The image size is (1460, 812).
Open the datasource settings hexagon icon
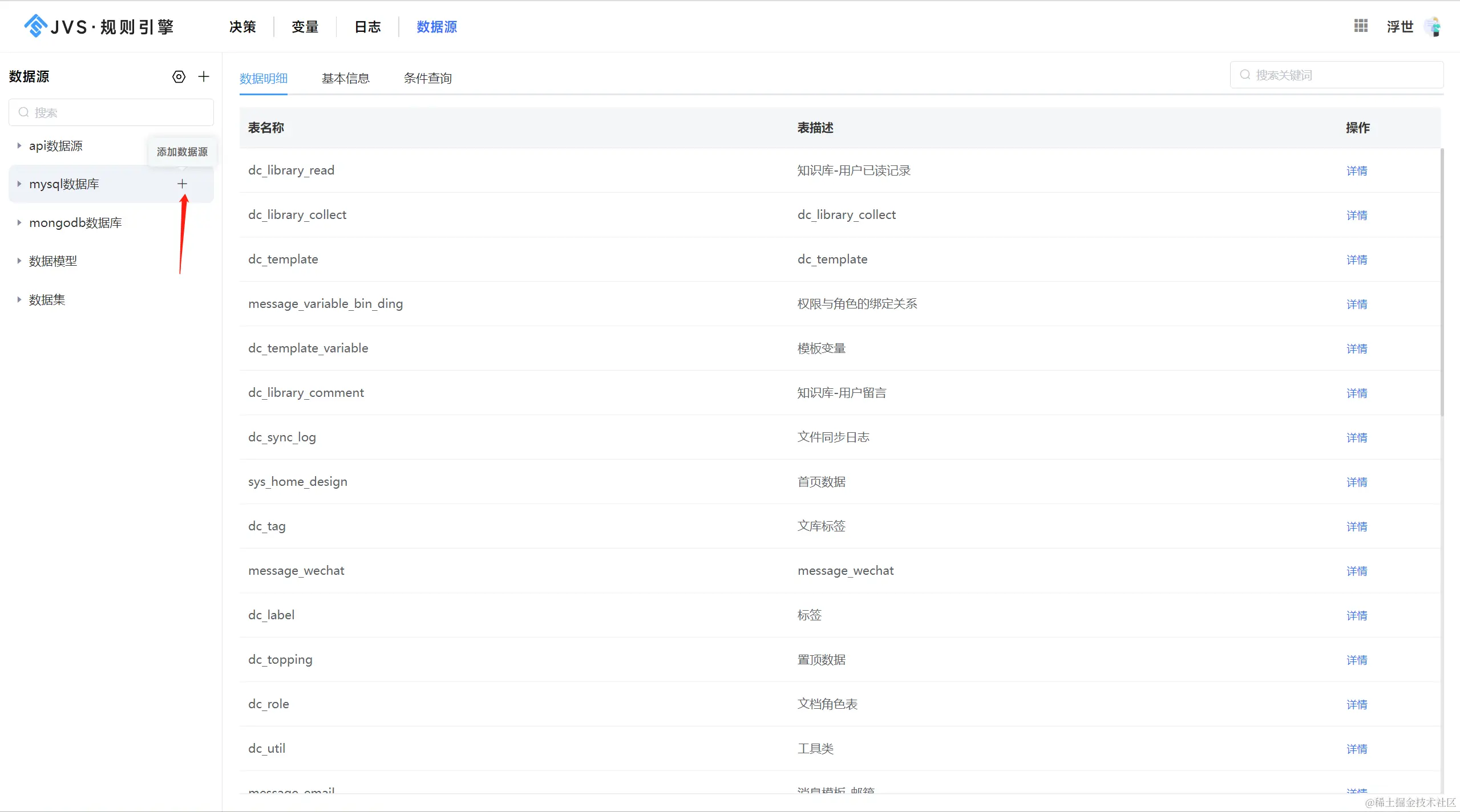pyautogui.click(x=179, y=76)
